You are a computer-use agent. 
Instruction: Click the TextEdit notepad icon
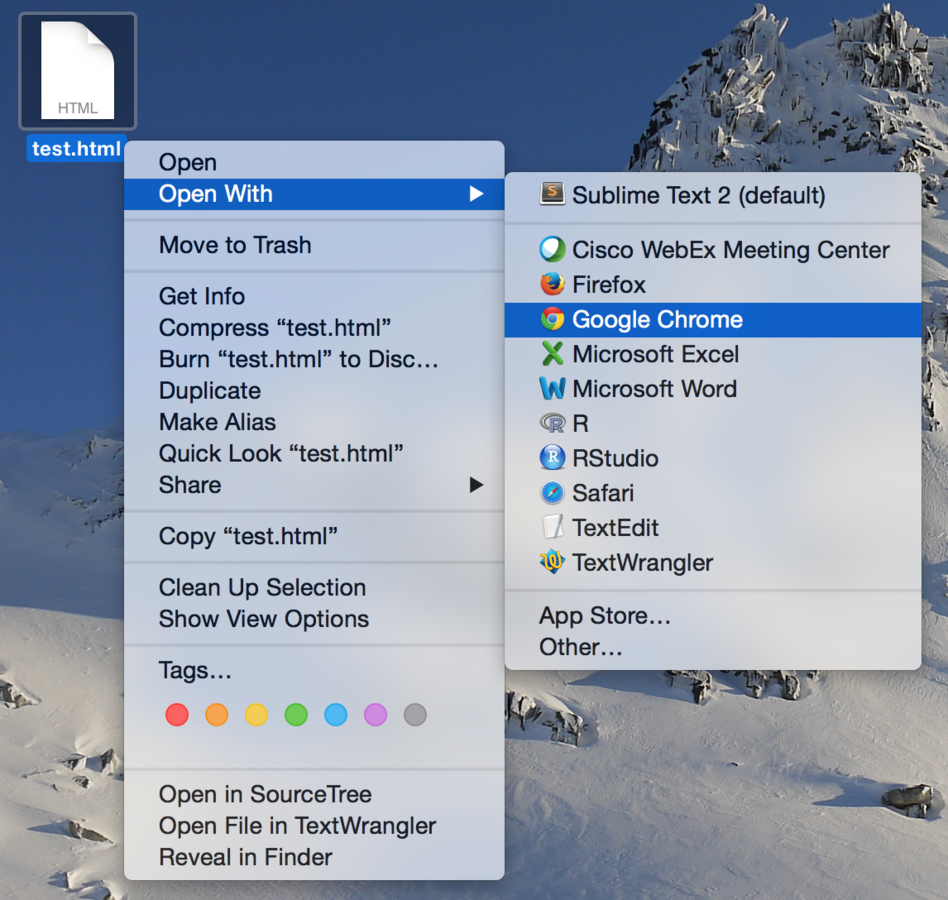click(552, 527)
